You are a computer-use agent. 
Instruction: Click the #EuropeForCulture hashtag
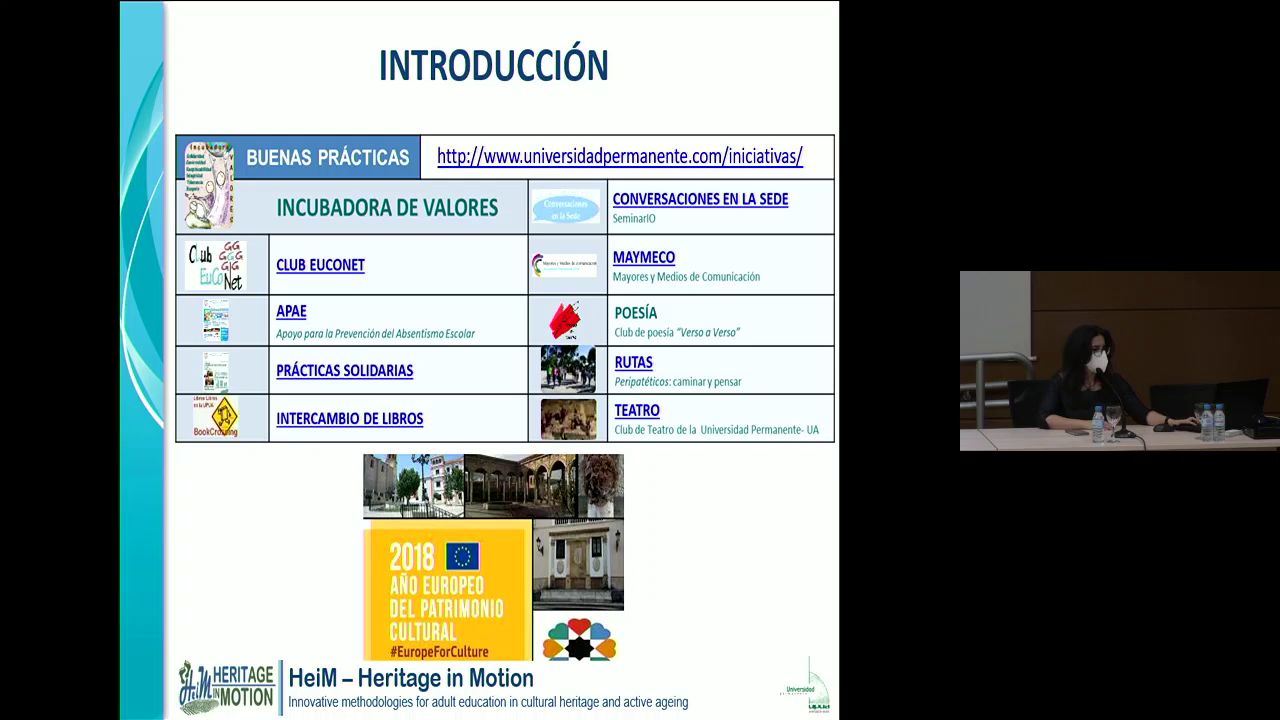coord(438,652)
